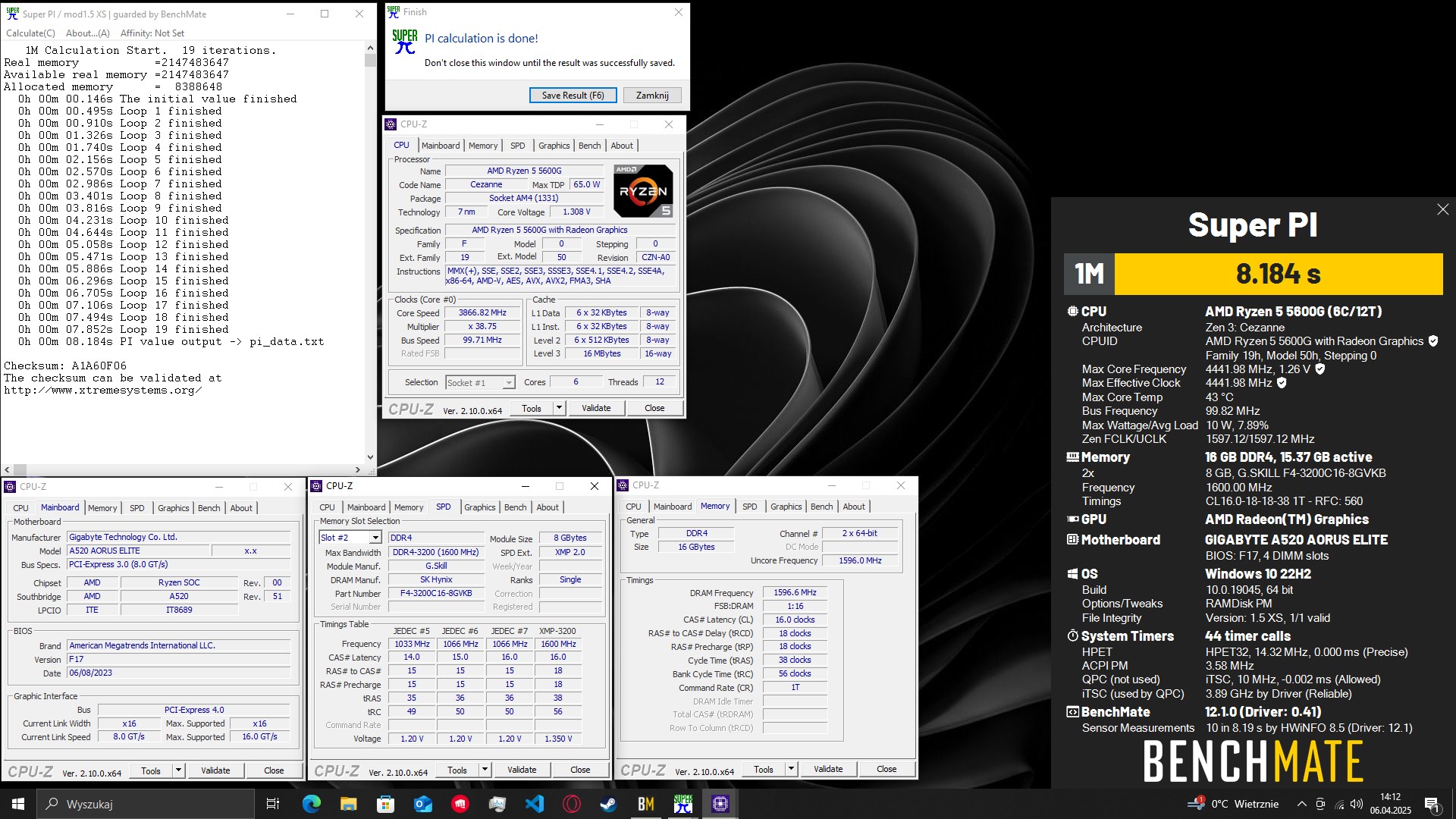Click the Model field A520 AORUS ELITE
The image size is (1456, 819).
pyautogui.click(x=137, y=551)
